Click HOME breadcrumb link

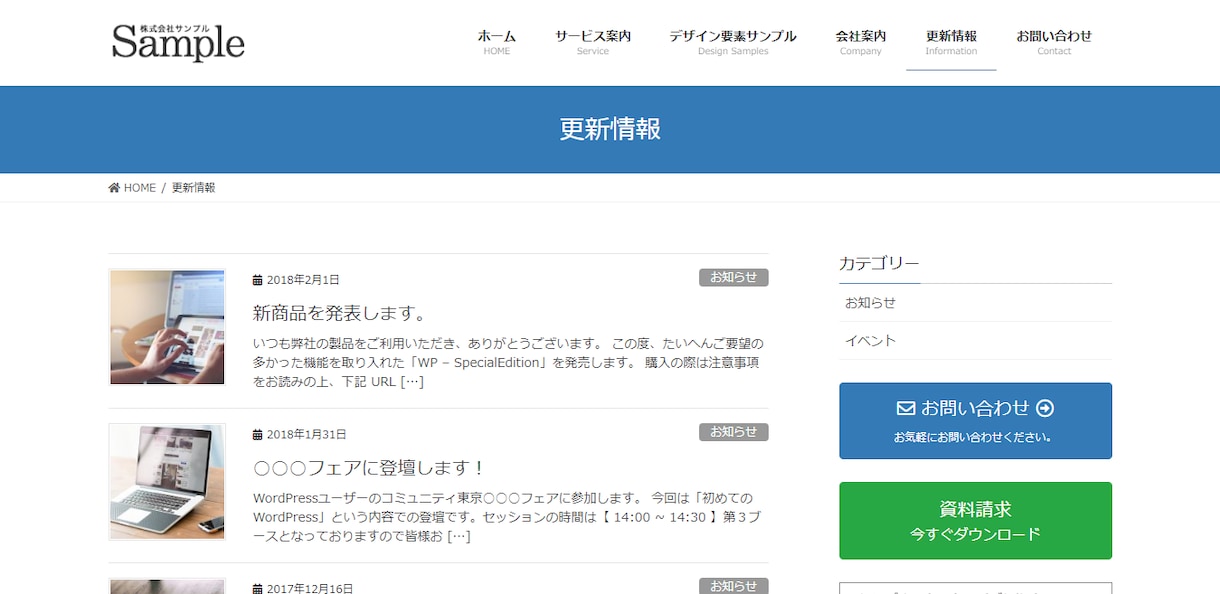point(140,188)
